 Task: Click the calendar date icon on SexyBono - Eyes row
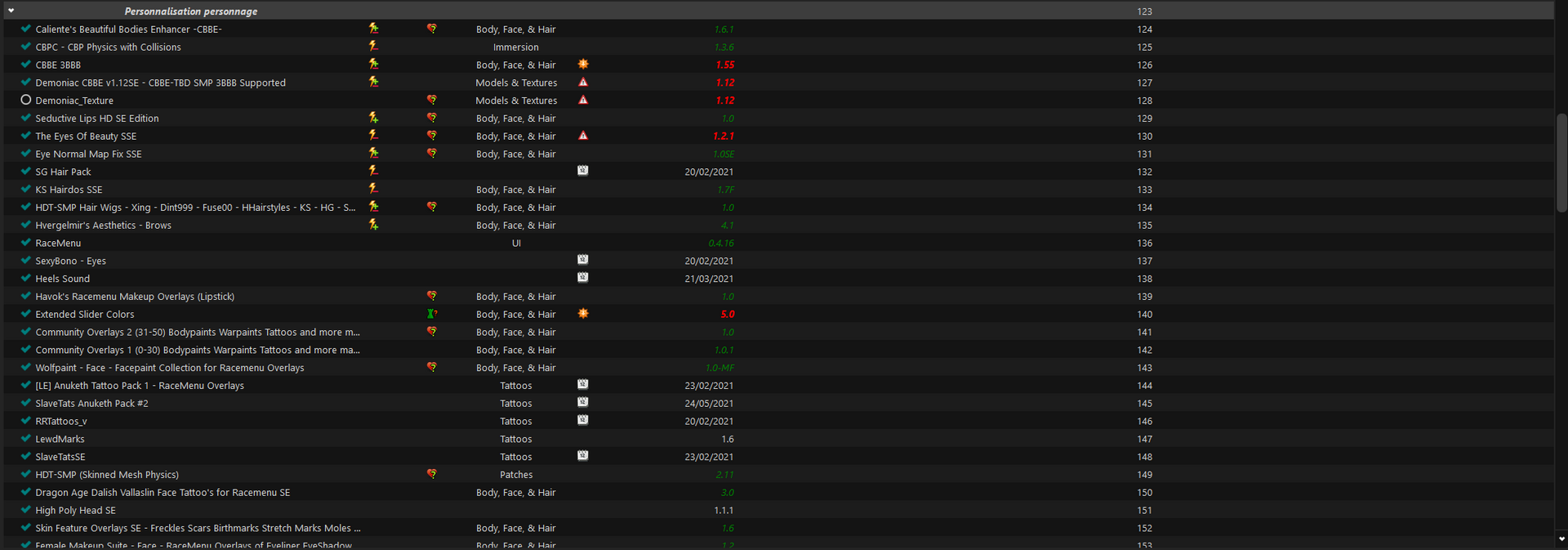pos(583,260)
